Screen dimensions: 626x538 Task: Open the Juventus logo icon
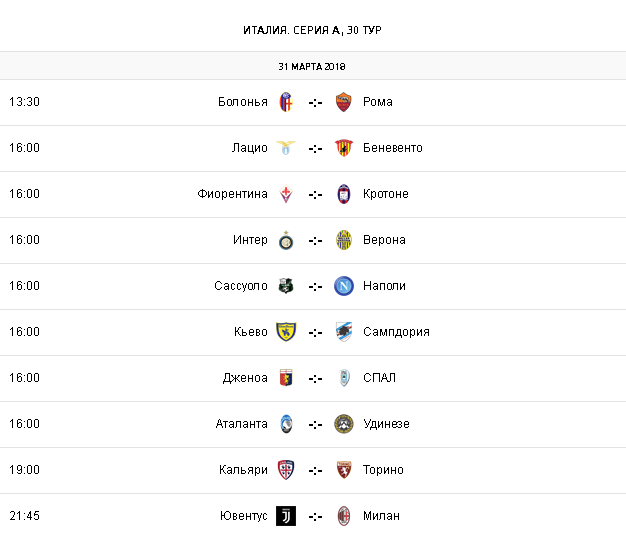point(286,516)
